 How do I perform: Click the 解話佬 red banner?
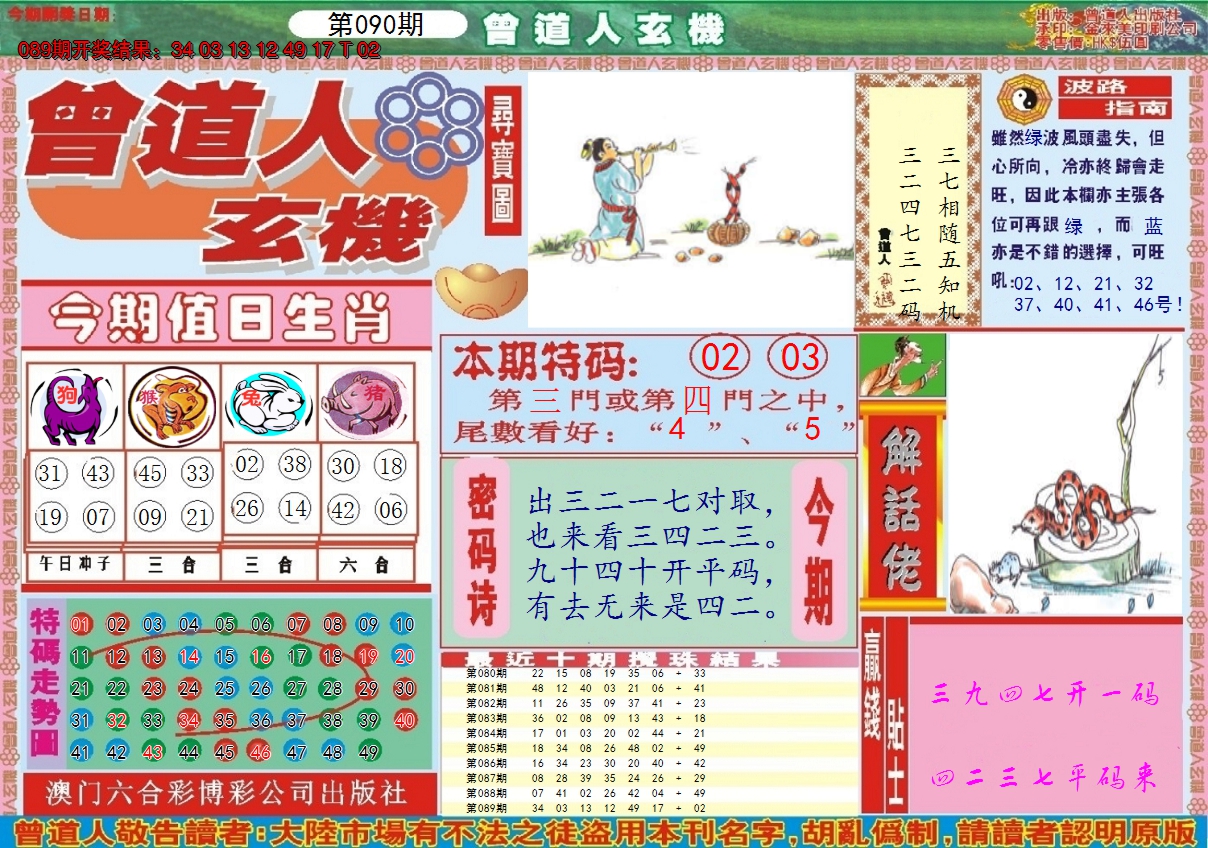pos(902,507)
